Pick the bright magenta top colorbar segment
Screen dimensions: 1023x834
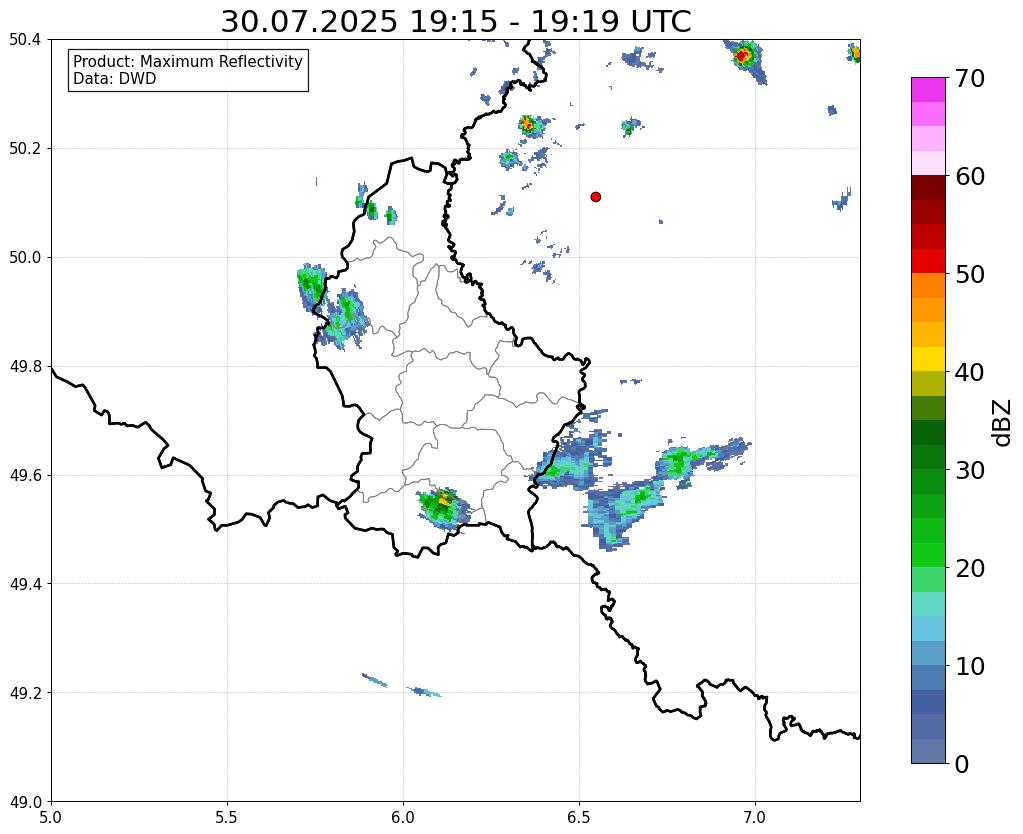tap(928, 90)
